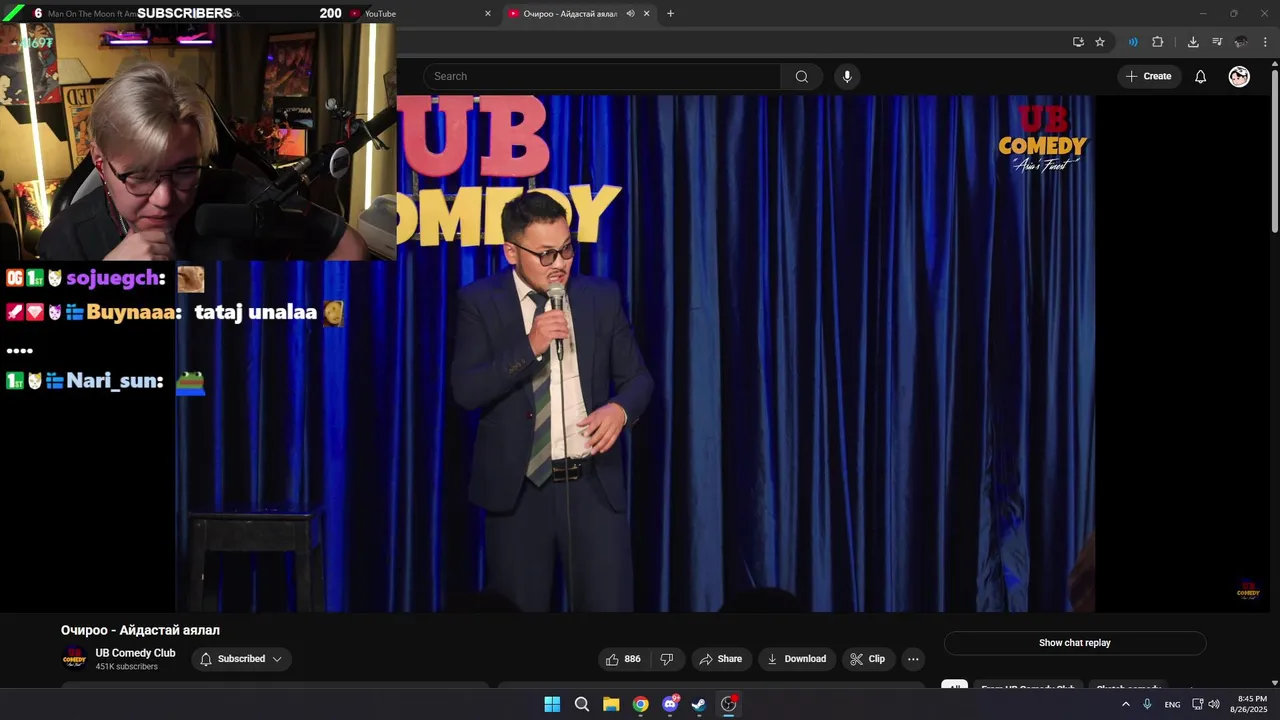Share the video
This screenshot has width=1280, height=720.
click(x=721, y=659)
